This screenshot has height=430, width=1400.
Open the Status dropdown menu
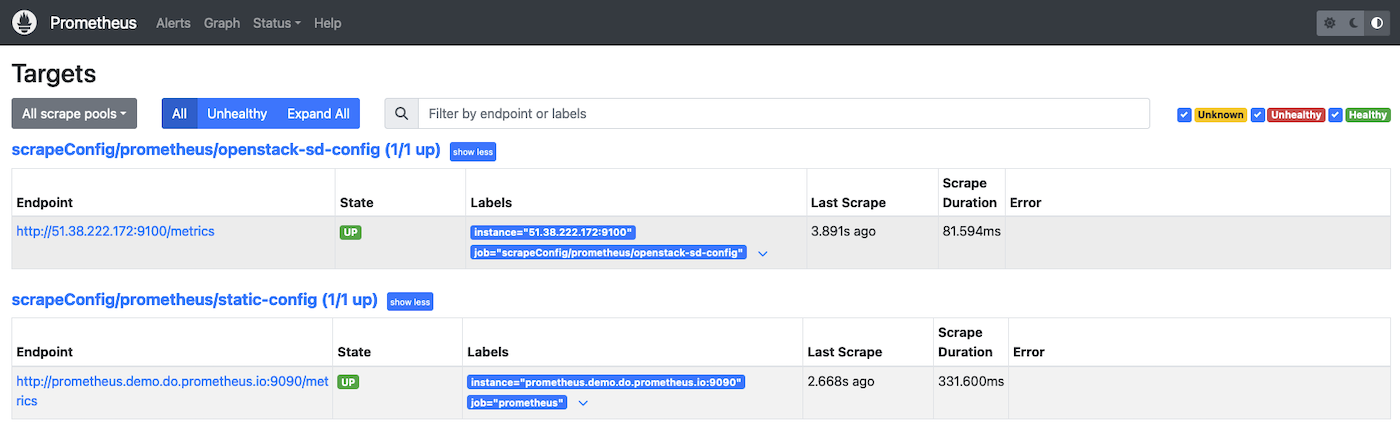276,23
